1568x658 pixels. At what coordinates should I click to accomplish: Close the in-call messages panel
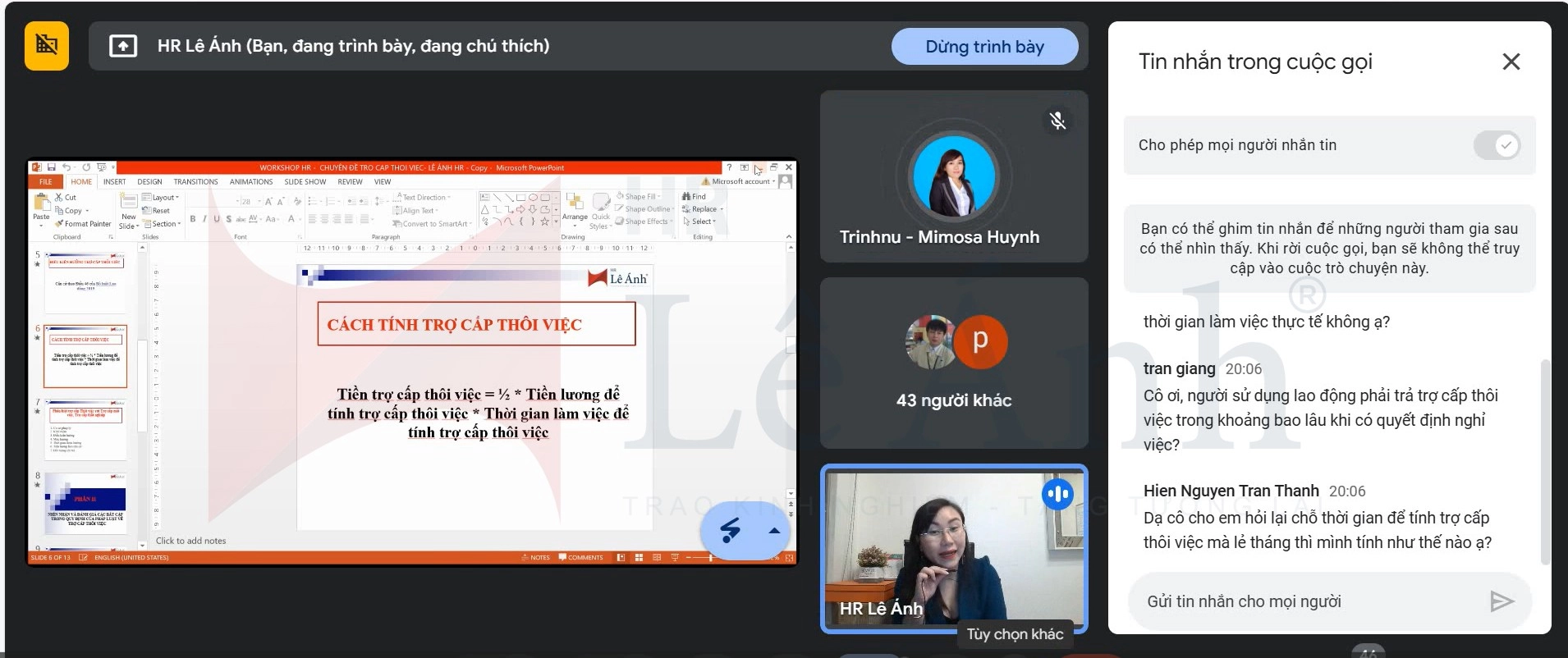tap(1511, 62)
